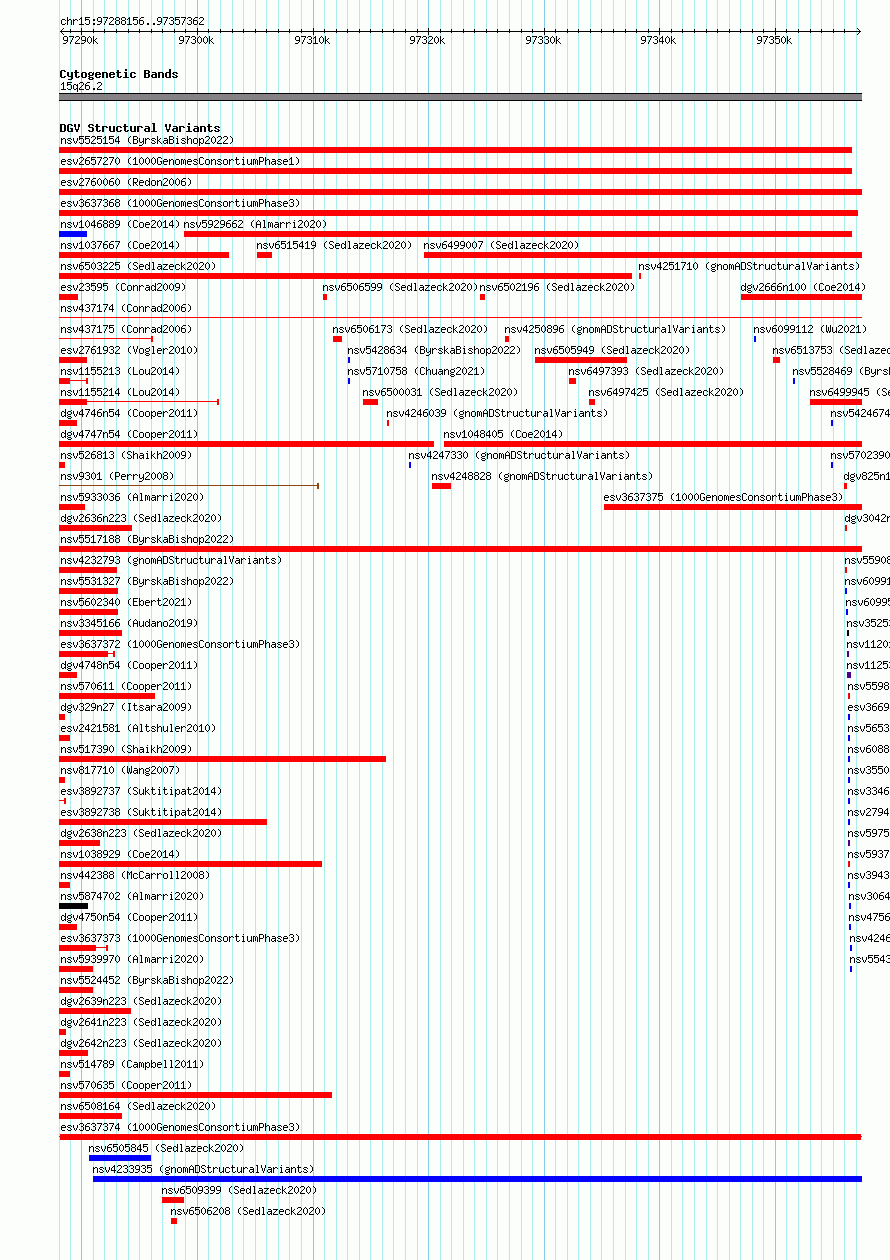This screenshot has width=890, height=1260.
Task: Select the esv23595 (Conrad2009) label
Action: [x=123, y=287]
